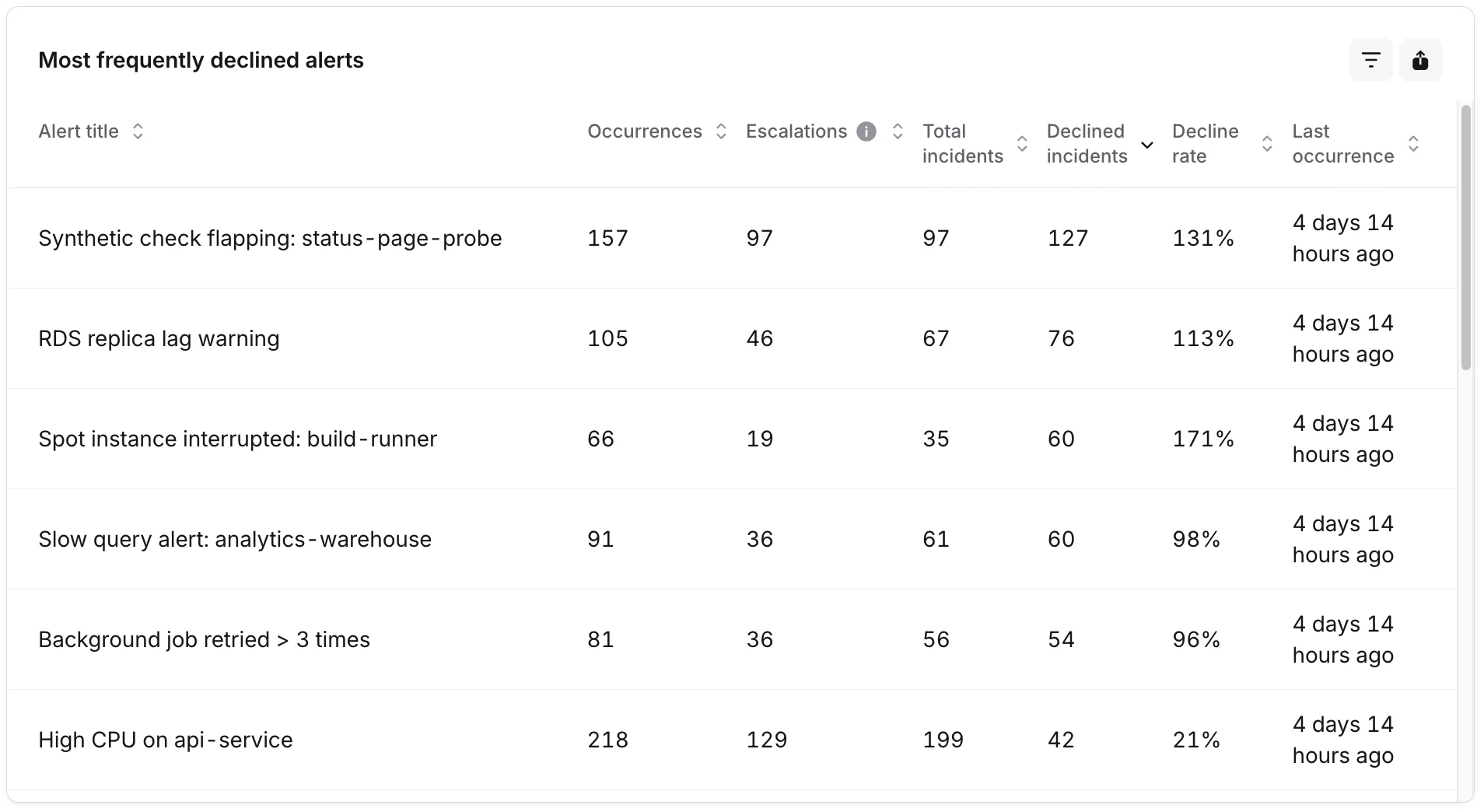Sort by Last occurrence arrows

(1413, 144)
